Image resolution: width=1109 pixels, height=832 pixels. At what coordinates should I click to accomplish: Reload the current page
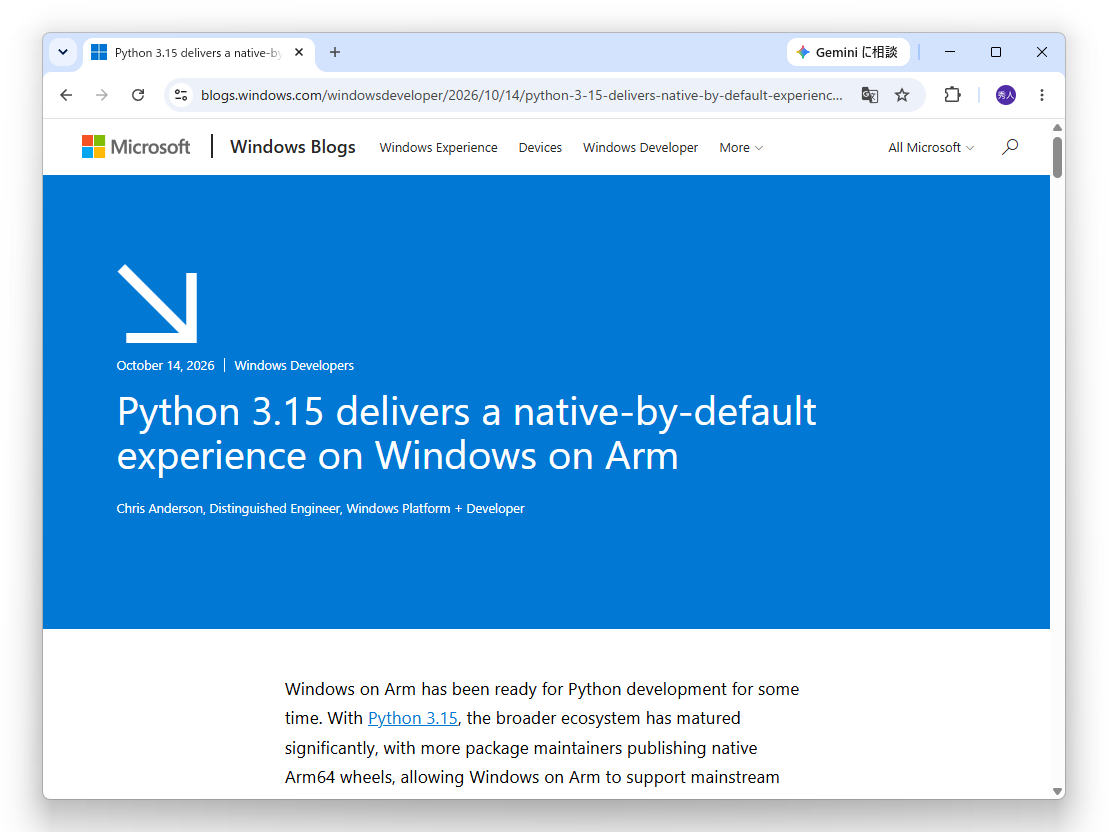(x=138, y=95)
